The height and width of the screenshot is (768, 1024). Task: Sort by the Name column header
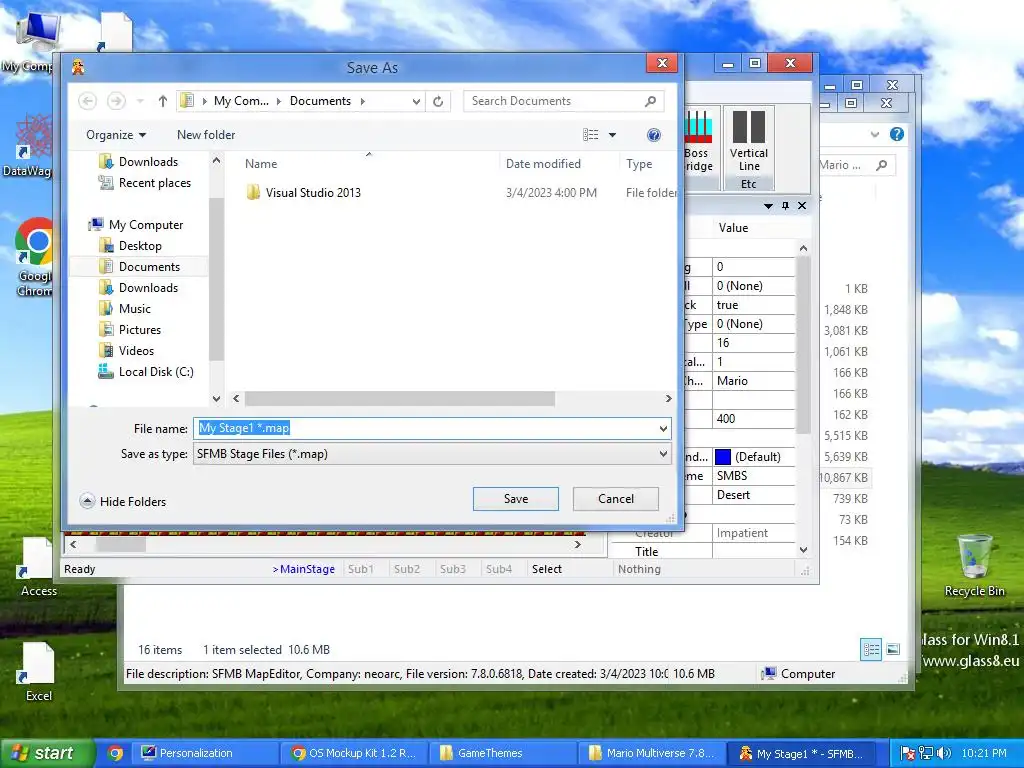[x=261, y=164]
